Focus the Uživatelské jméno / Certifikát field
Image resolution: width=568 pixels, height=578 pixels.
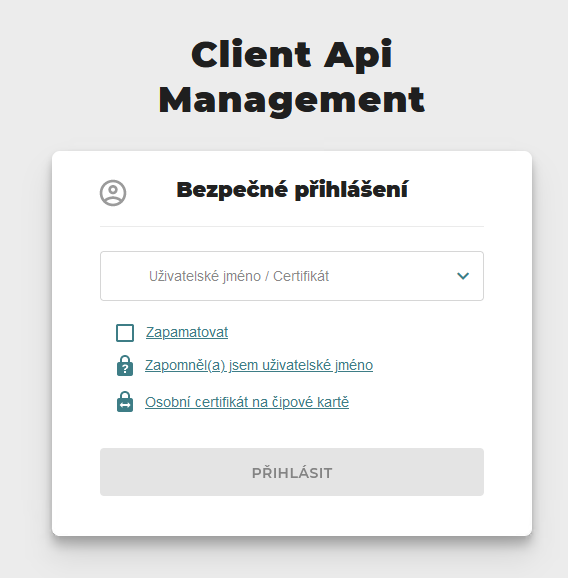[x=292, y=276]
